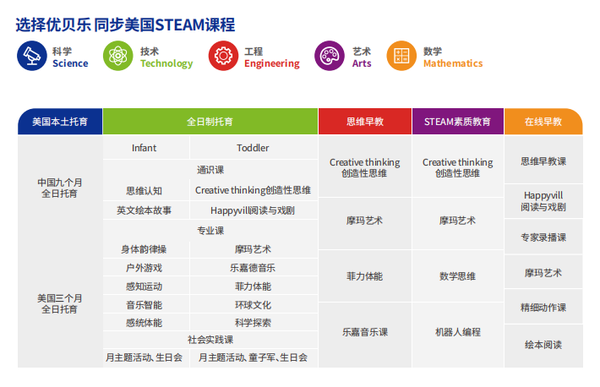The width and height of the screenshot is (600, 387).
Task: Click the green Technology atom icon
Action: (x=118, y=56)
